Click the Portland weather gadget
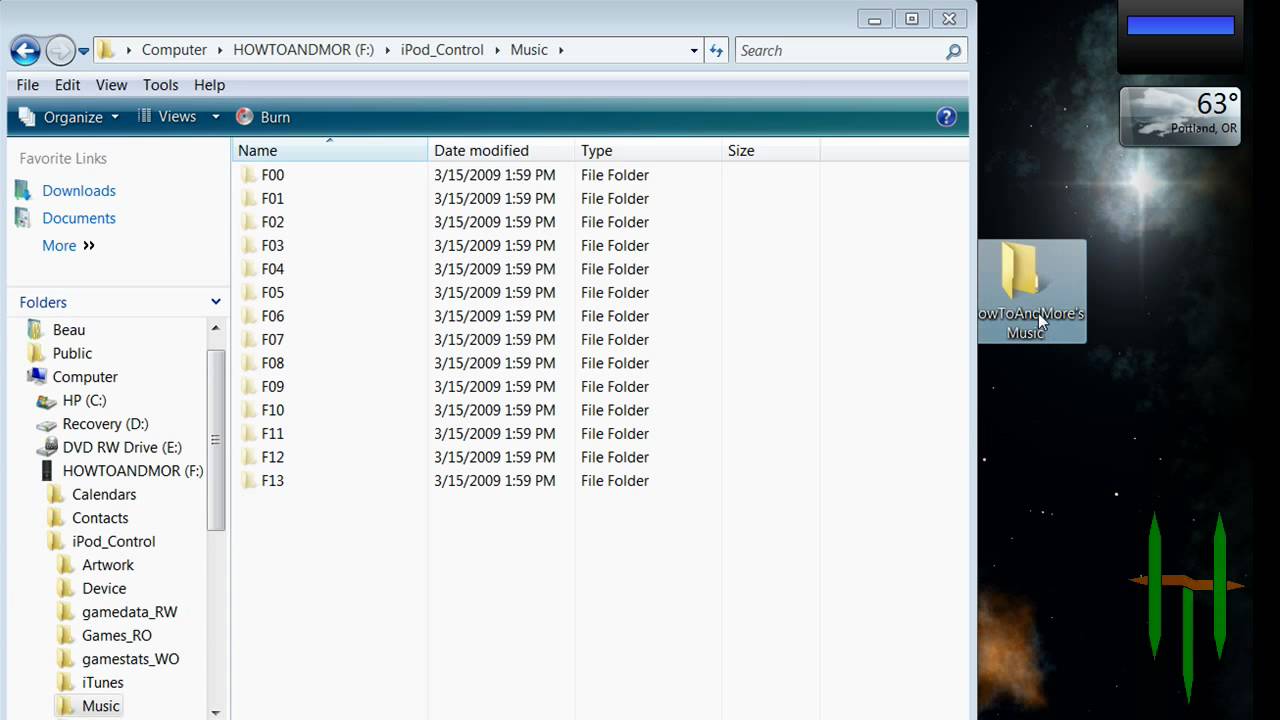Screen dimensions: 1280x720 [1180, 117]
